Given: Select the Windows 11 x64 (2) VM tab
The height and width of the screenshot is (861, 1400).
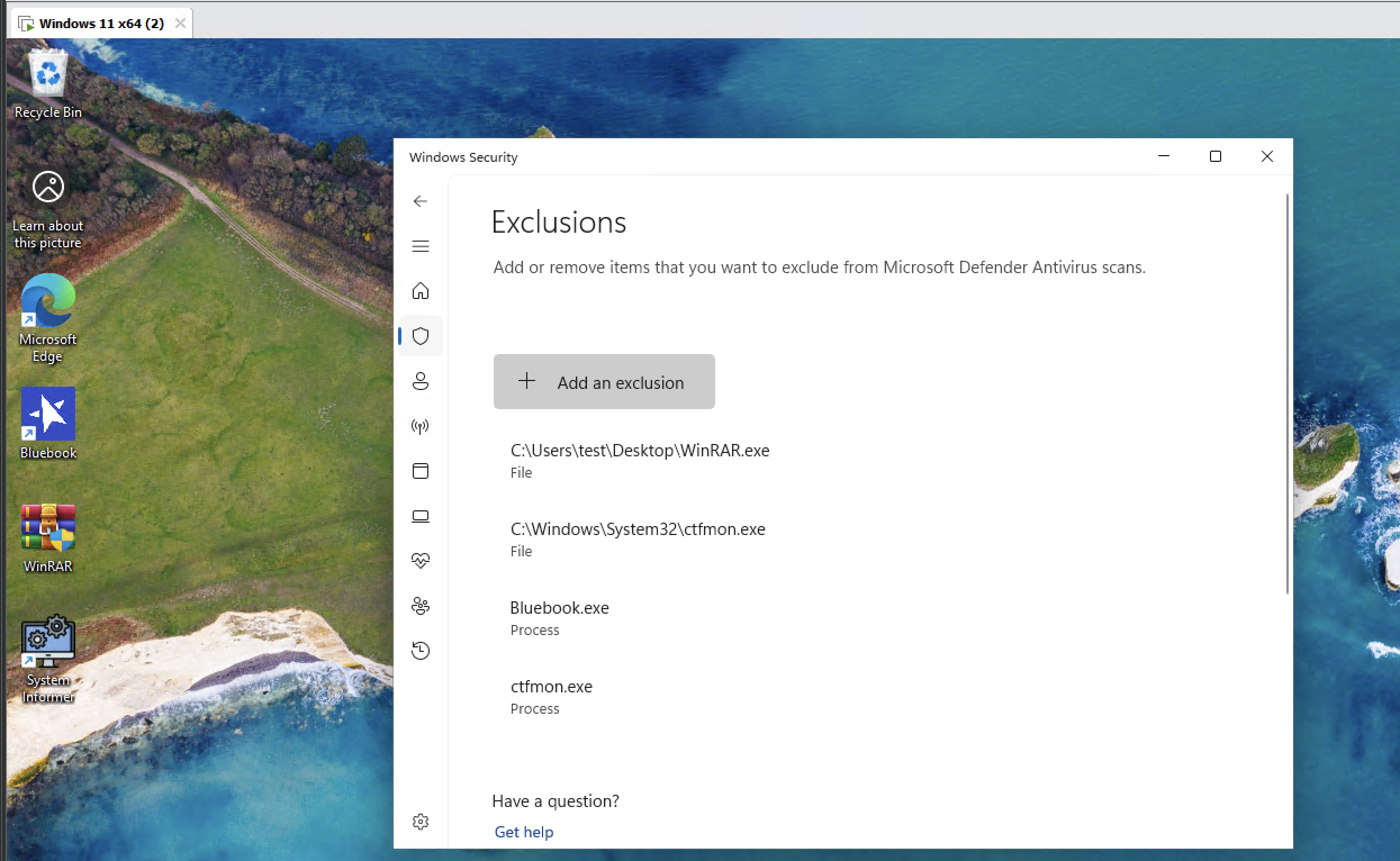Looking at the screenshot, I should 101,24.
